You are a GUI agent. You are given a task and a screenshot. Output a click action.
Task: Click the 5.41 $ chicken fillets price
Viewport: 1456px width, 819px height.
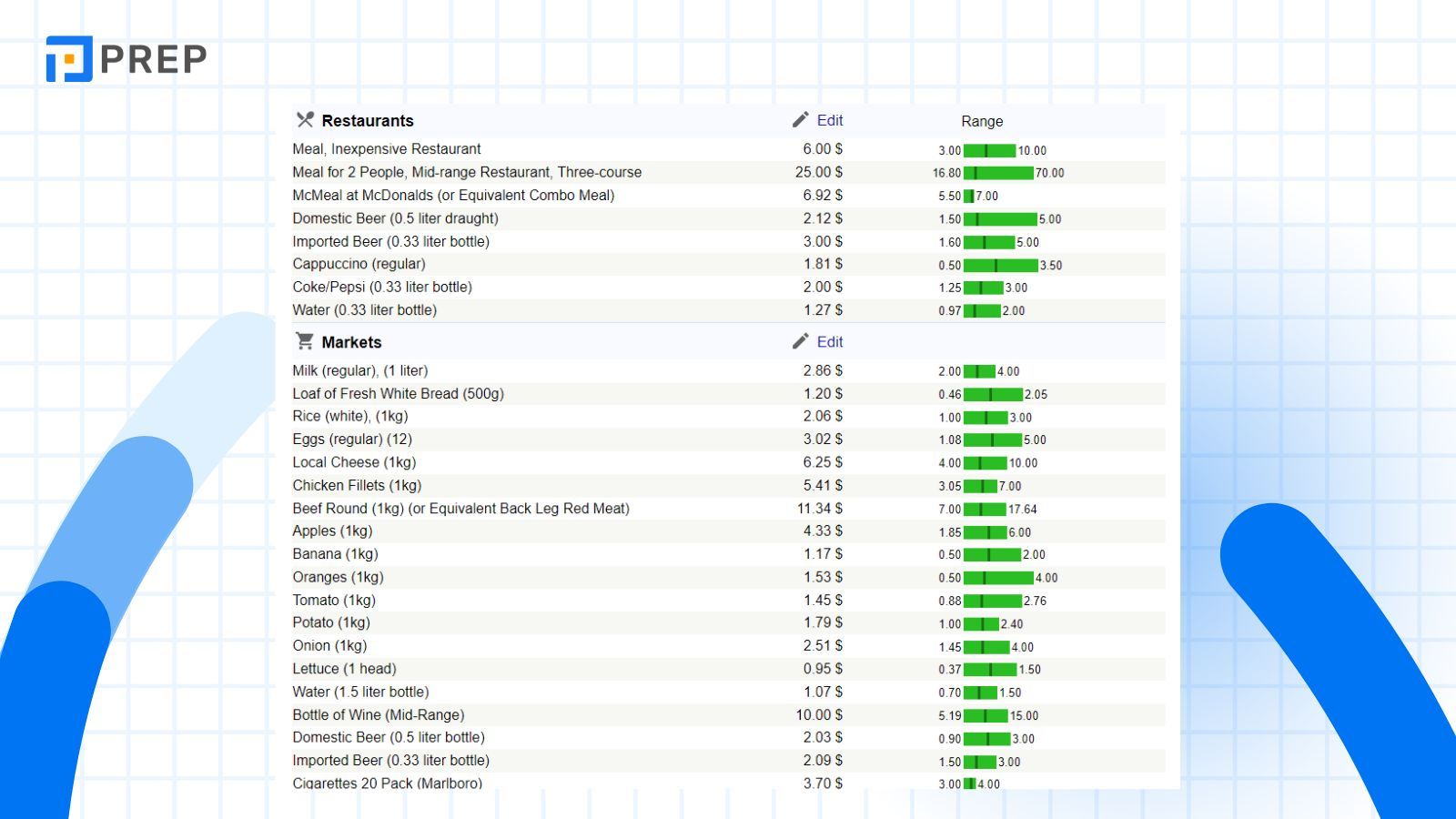click(823, 485)
